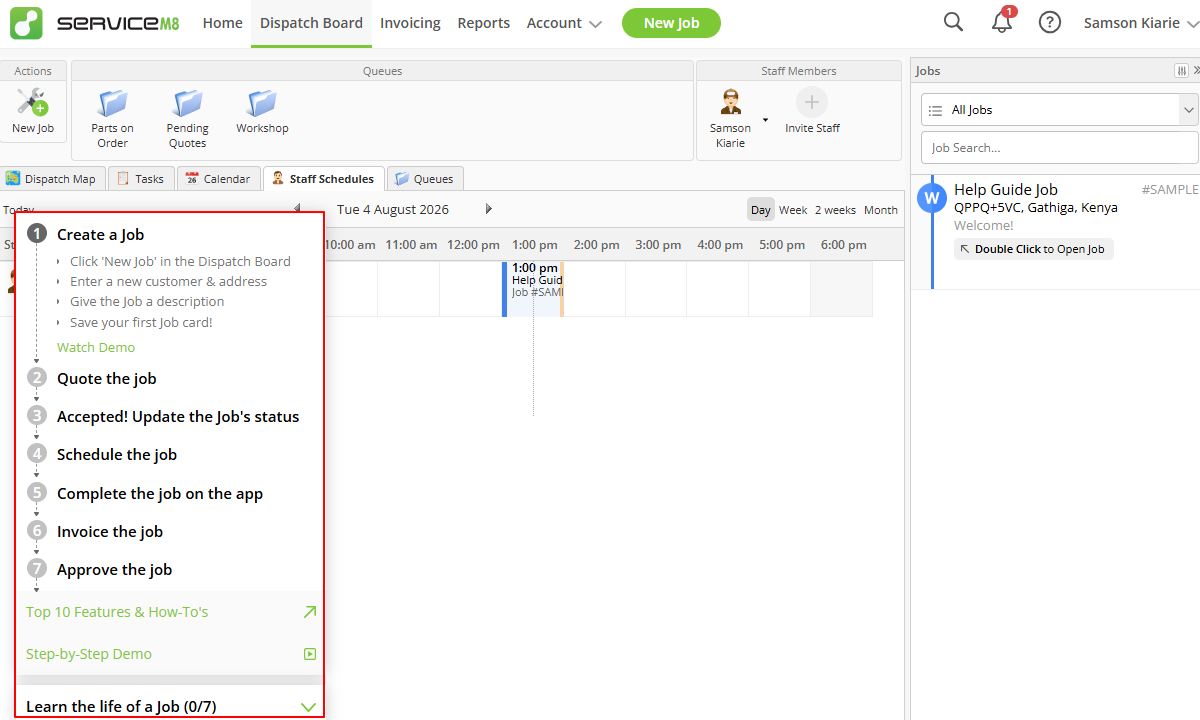Click the Invite Staff plus icon
This screenshot has height=720, width=1200.
click(x=812, y=102)
